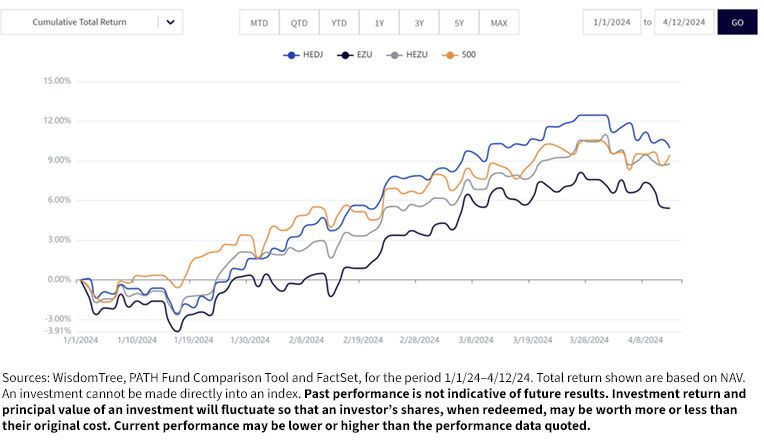Click the EZU line low at -3.91%

[x=177, y=331]
